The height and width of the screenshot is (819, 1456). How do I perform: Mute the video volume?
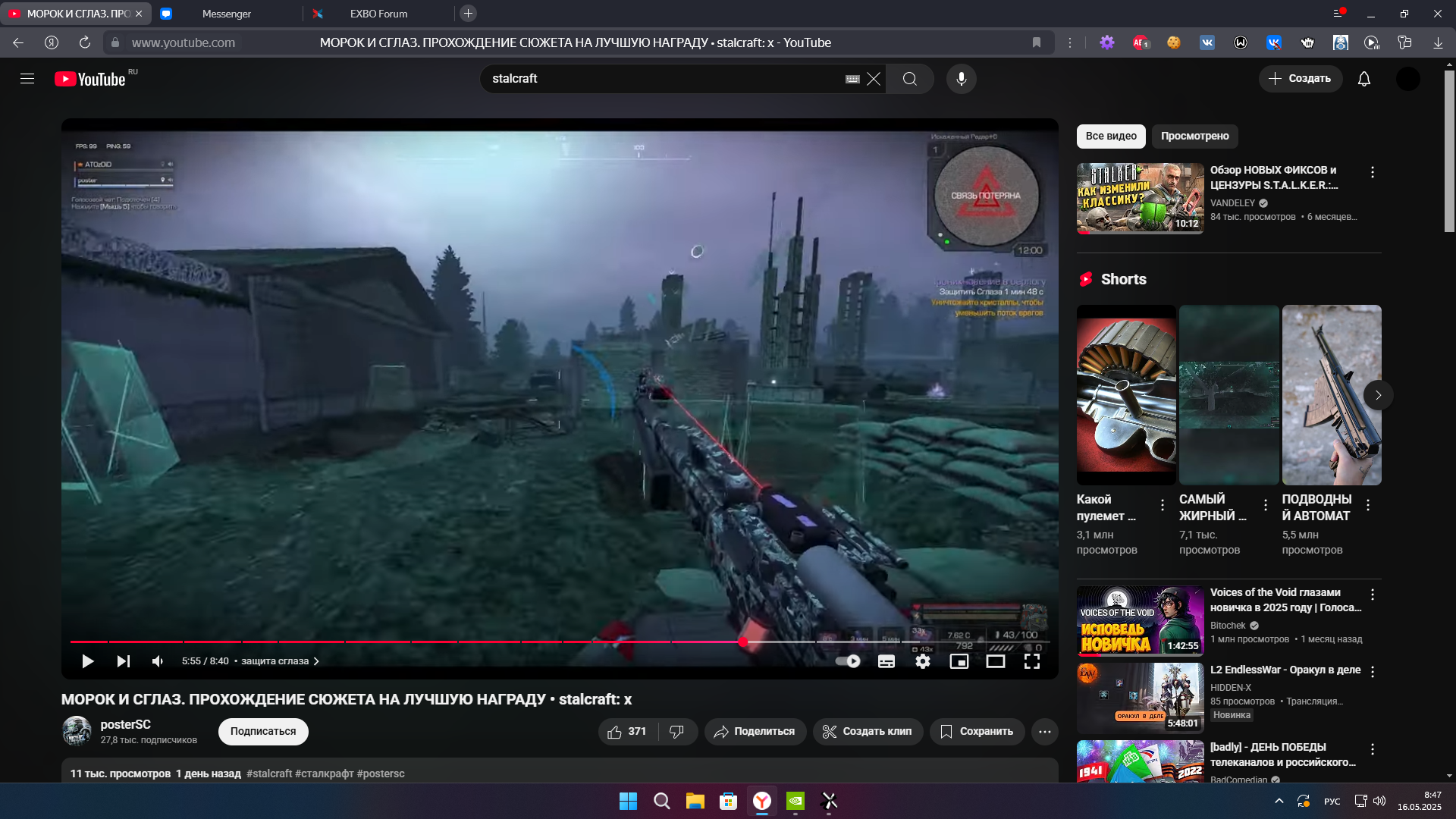(158, 661)
